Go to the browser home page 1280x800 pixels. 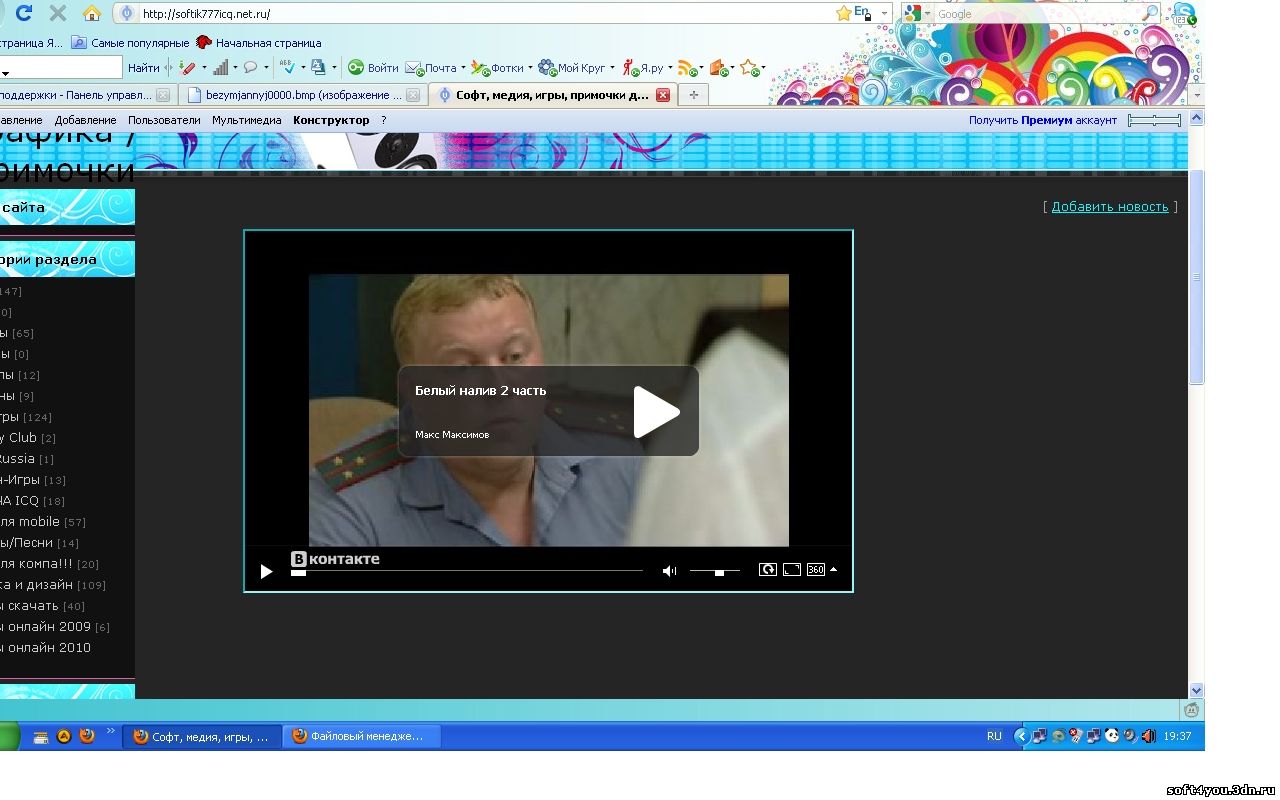pyautogui.click(x=91, y=13)
